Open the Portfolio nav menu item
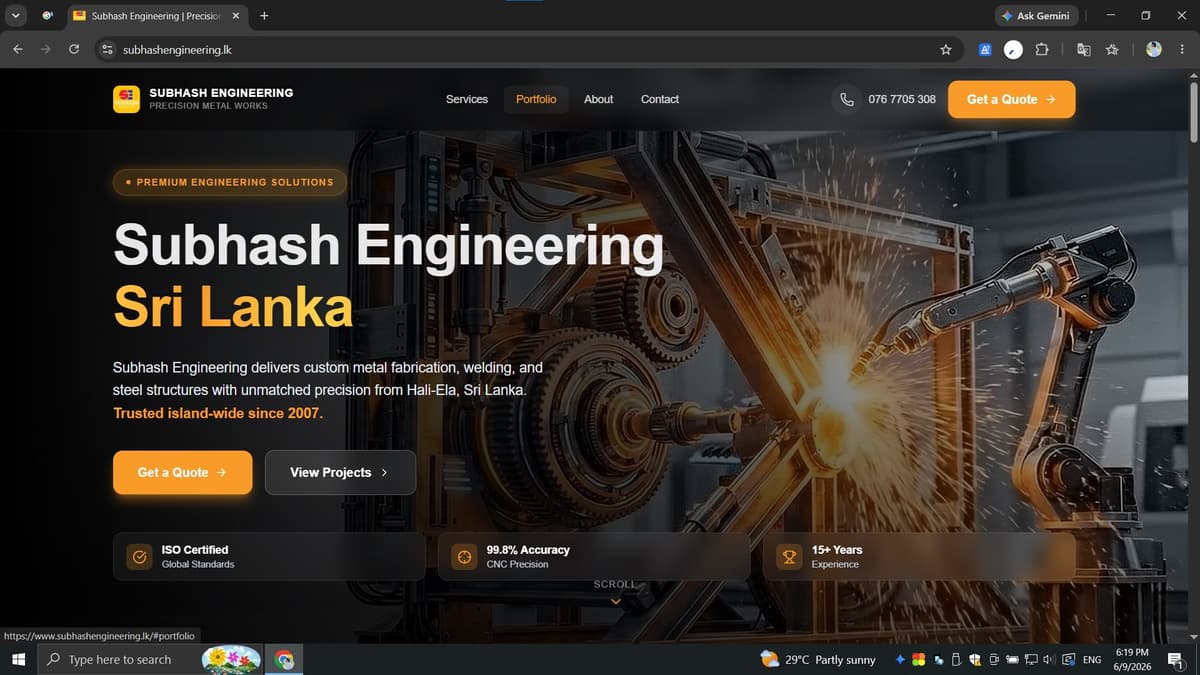The width and height of the screenshot is (1200, 675). 536,99
